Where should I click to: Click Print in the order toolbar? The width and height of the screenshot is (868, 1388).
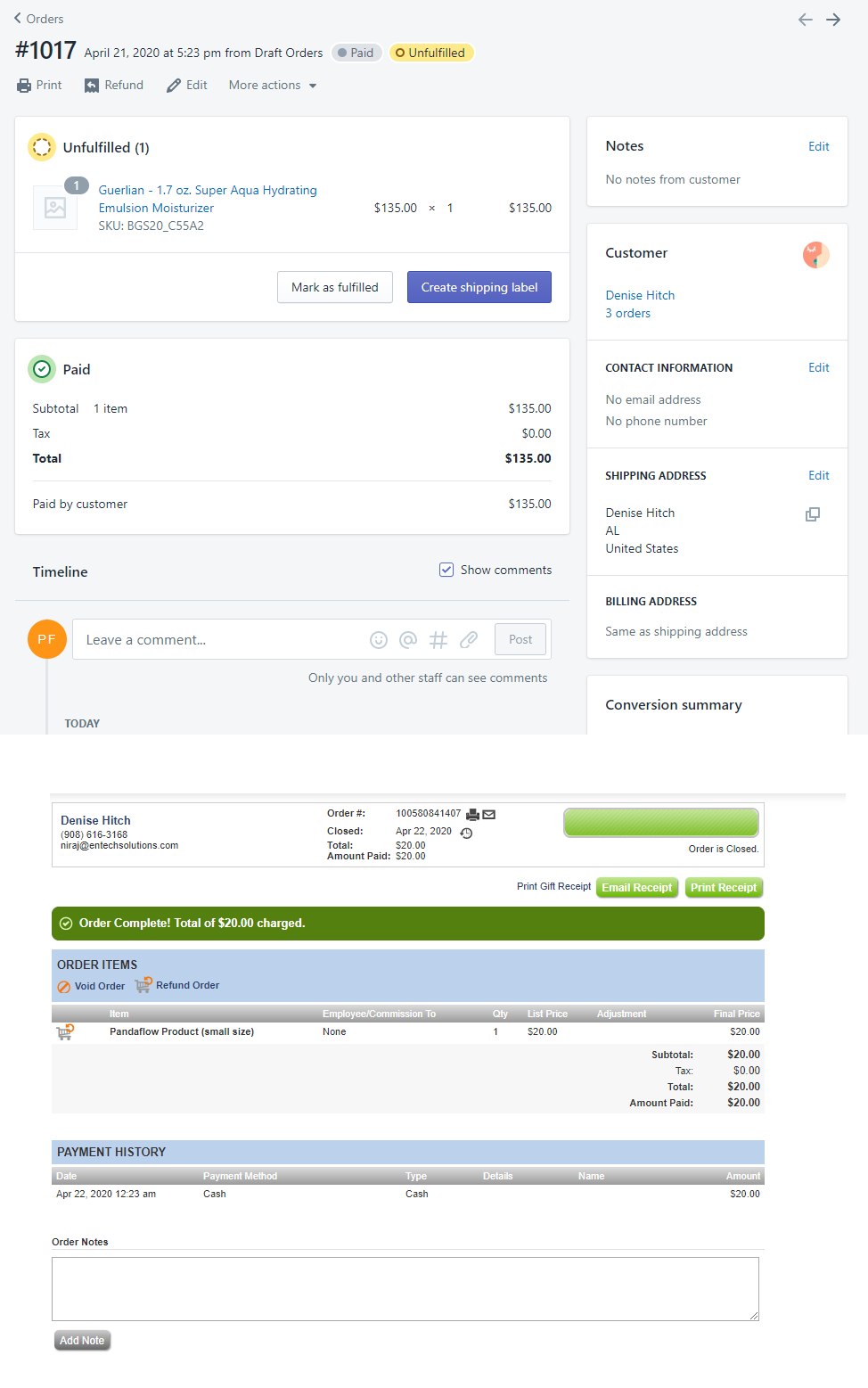(39, 86)
